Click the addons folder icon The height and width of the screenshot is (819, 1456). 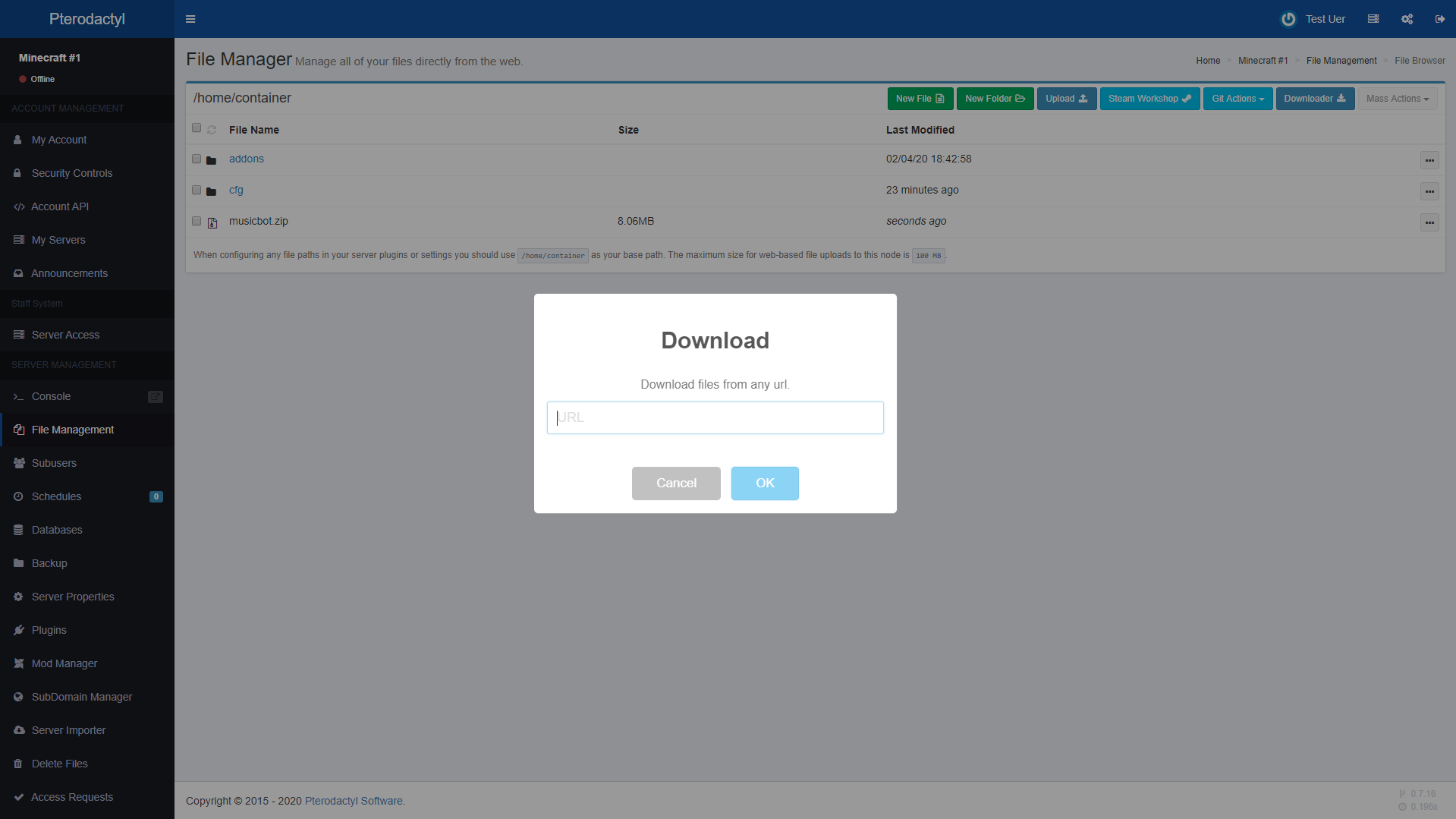click(x=212, y=160)
